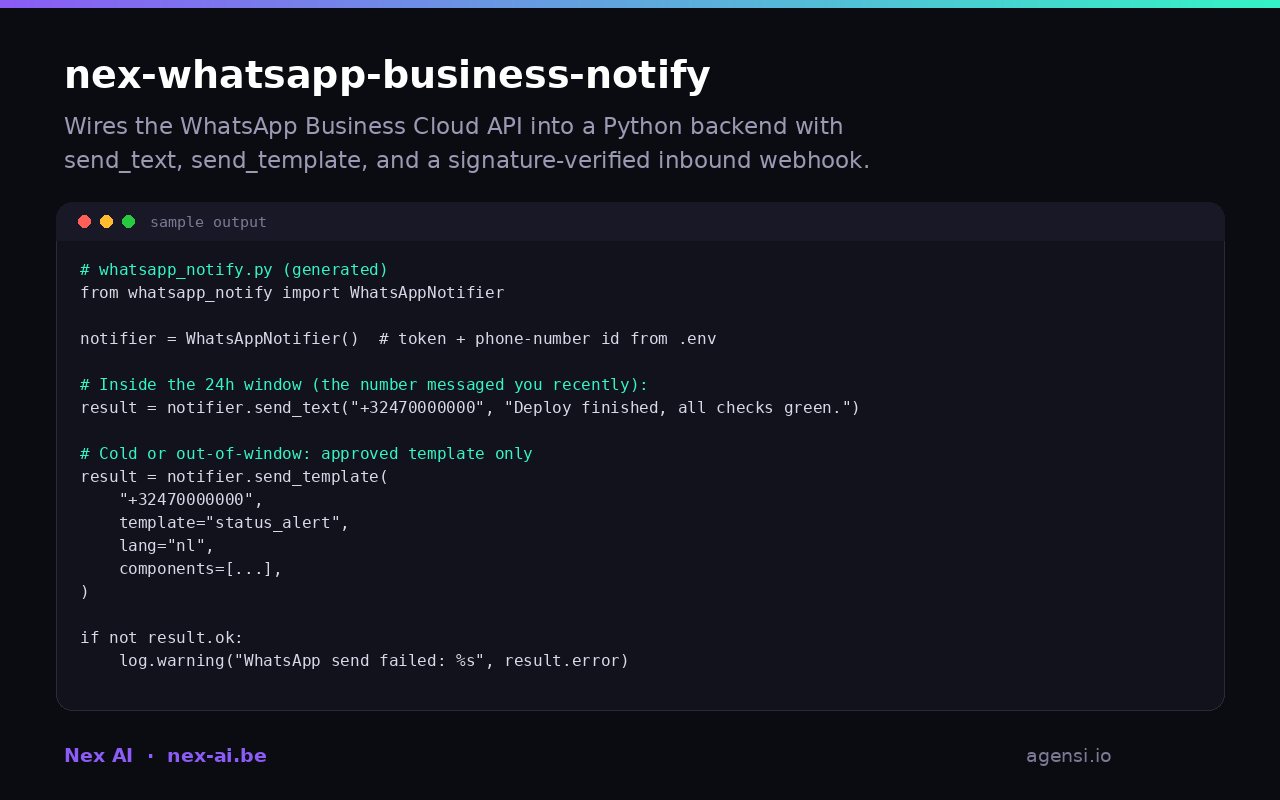Select the nex-whatsapp-business-notify heading

[x=387, y=76]
